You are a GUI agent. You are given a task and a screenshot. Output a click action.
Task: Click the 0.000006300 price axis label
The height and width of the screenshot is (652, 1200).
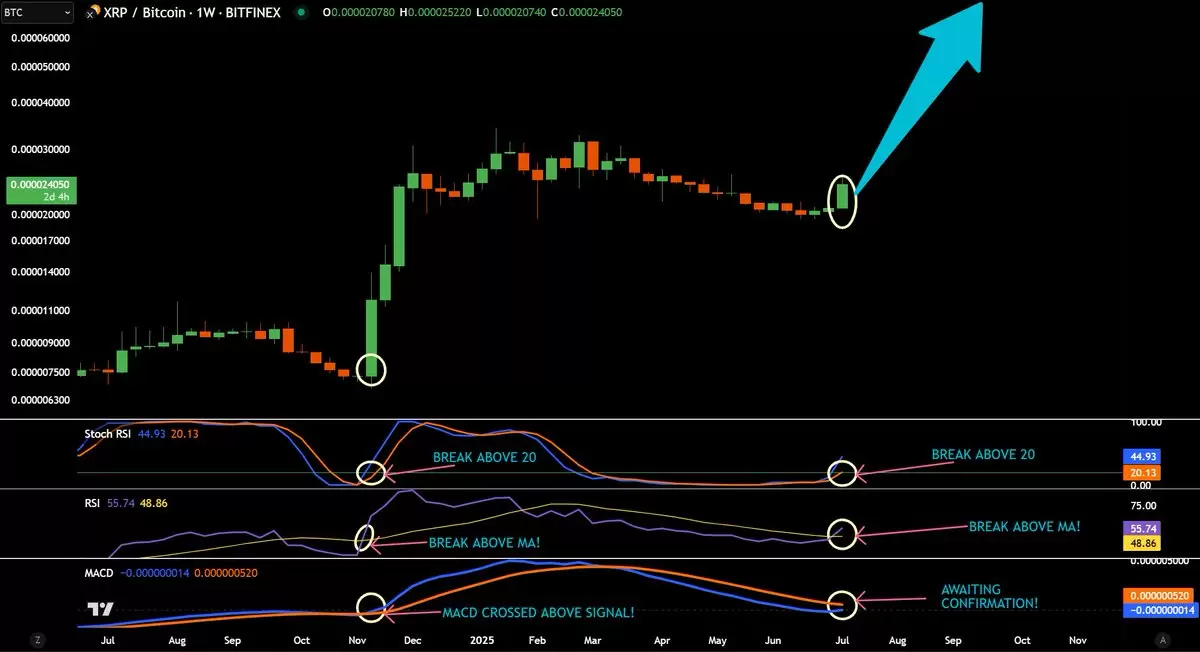click(x=40, y=401)
